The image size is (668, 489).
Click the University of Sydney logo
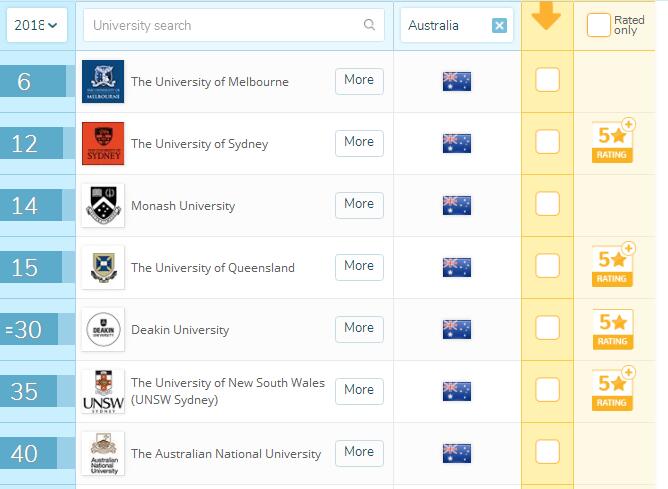(x=103, y=143)
